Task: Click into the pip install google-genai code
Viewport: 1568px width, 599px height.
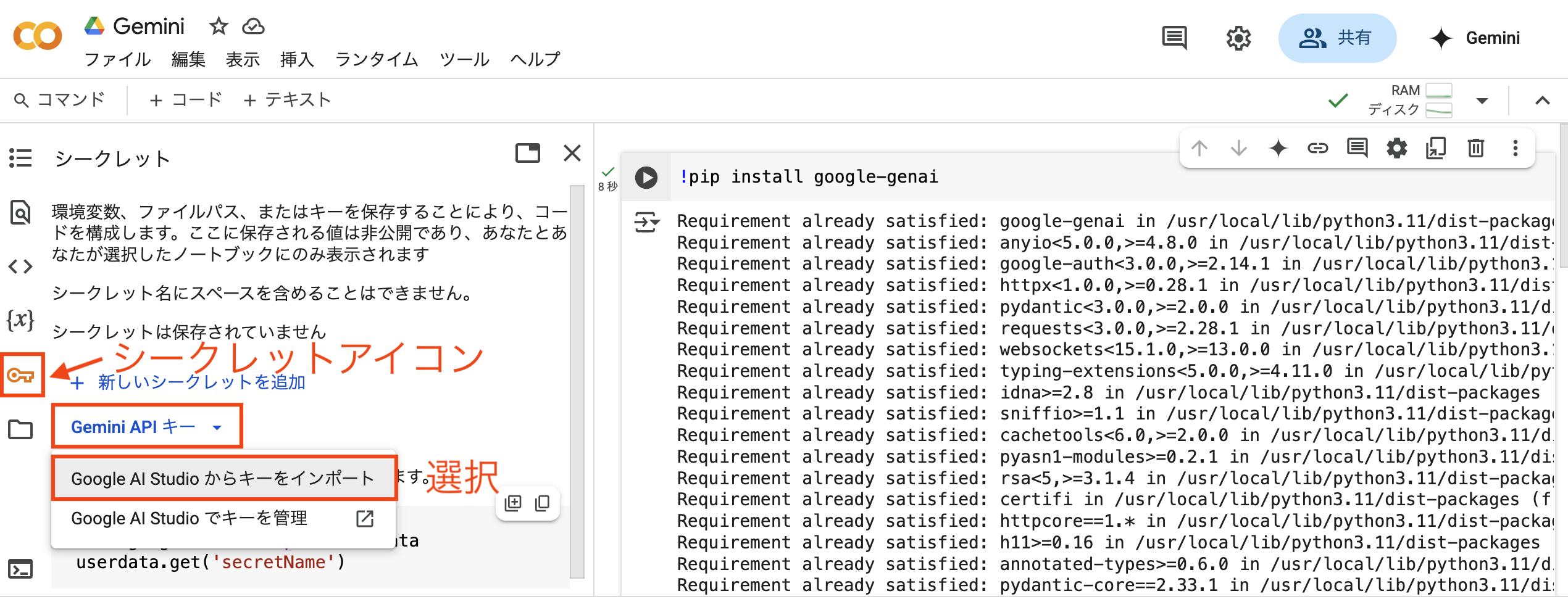Action: [809, 177]
